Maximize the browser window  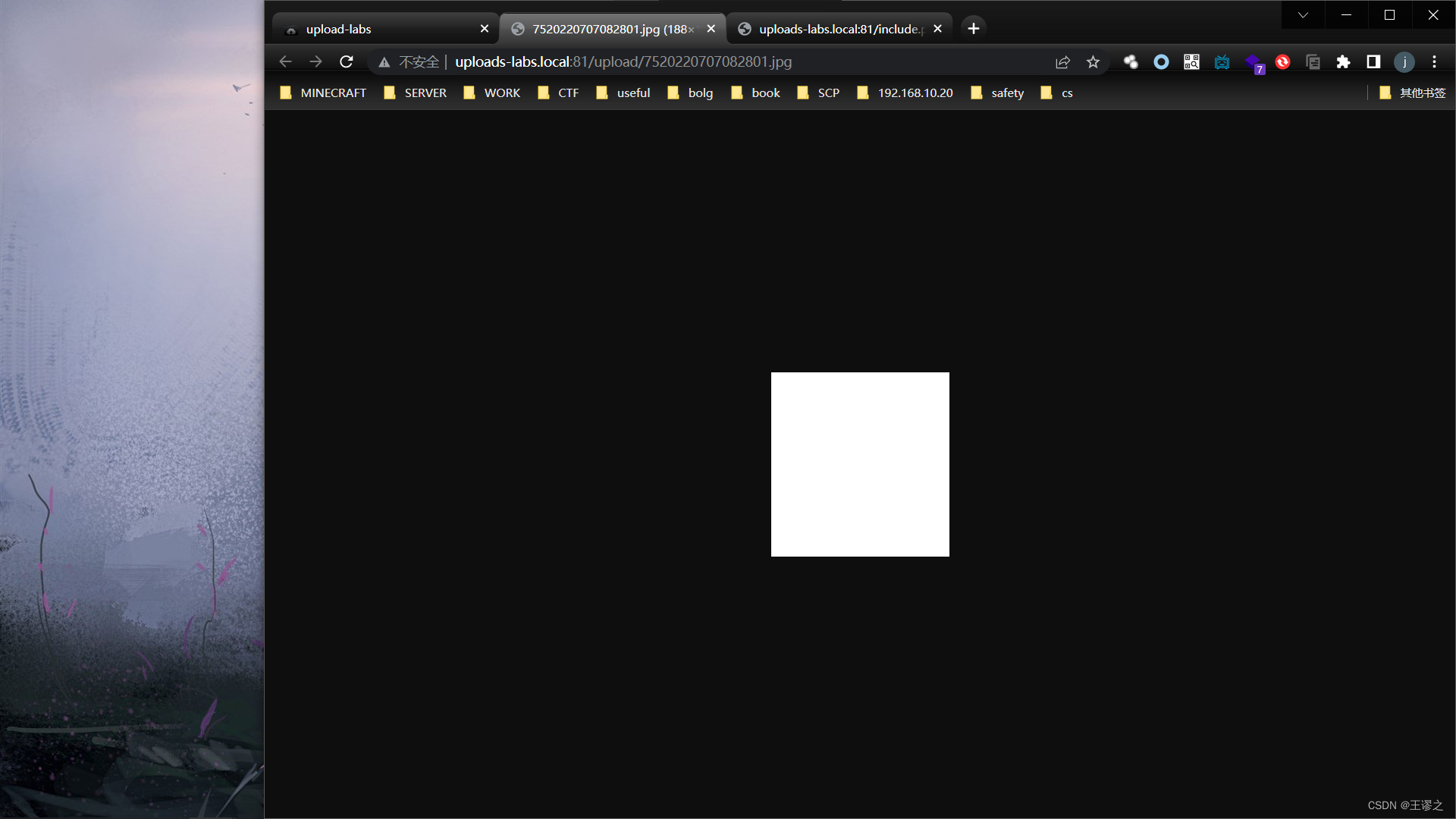point(1389,14)
